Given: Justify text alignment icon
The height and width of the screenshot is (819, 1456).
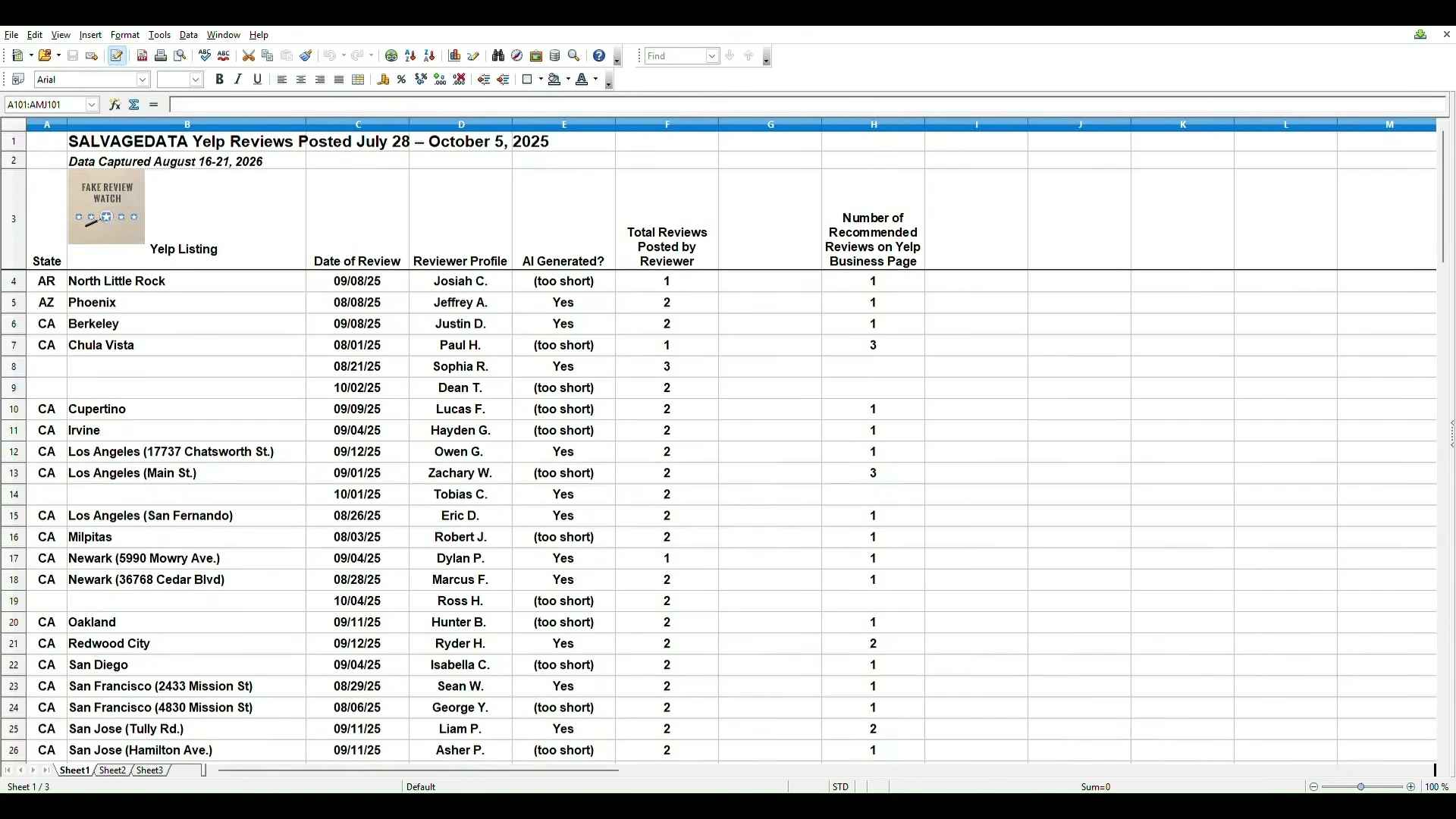Looking at the screenshot, I should click(339, 80).
